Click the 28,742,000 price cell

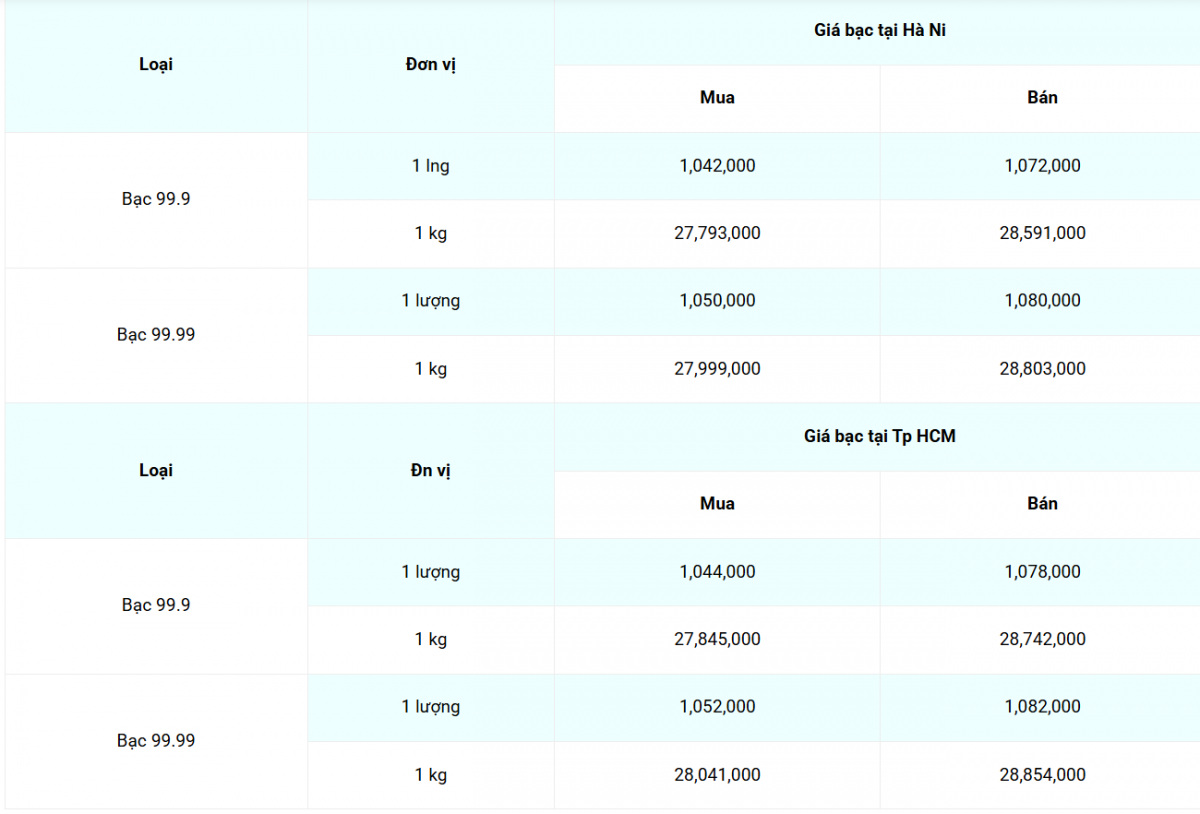coord(1042,639)
